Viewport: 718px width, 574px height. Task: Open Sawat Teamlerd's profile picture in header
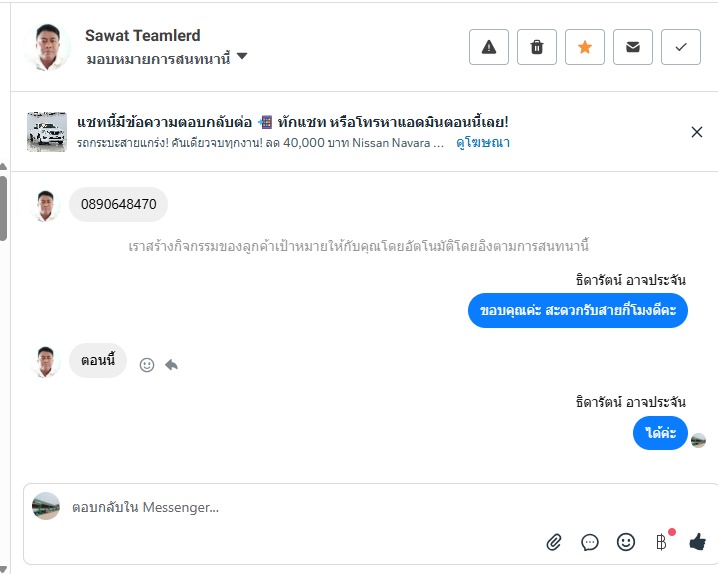(x=47, y=47)
